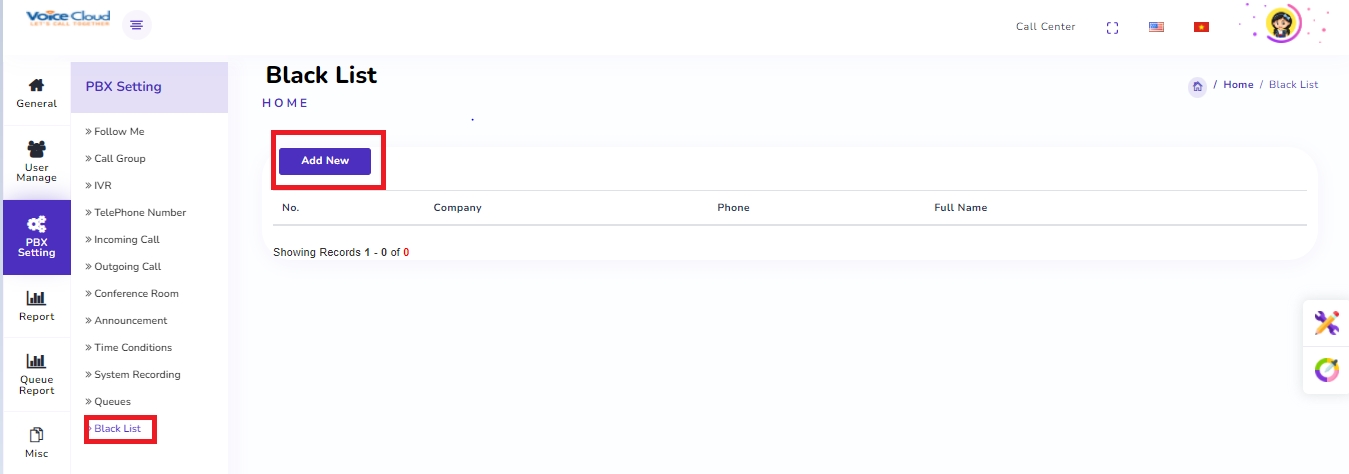Open the tools icon on right edge
This screenshot has height=474, width=1349.
1326,322
